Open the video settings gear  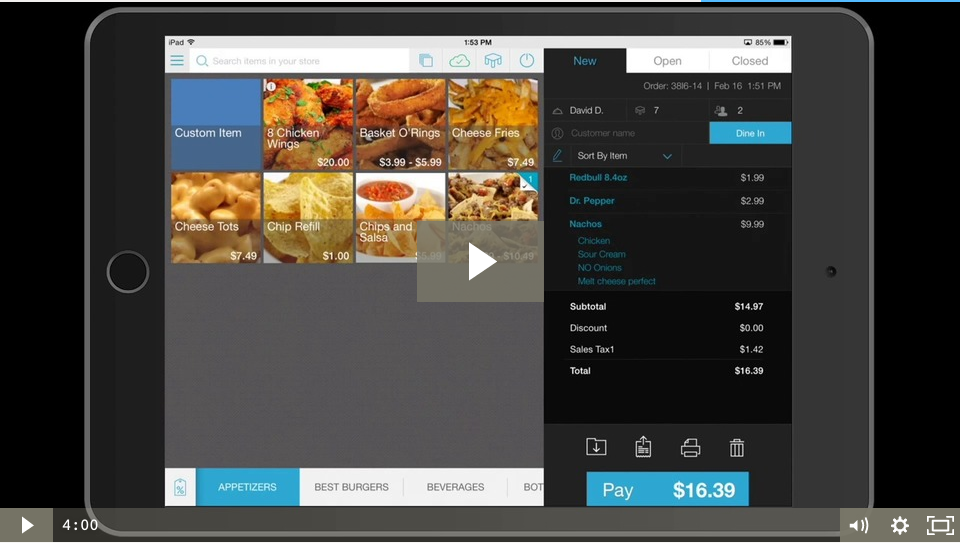pyautogui.click(x=899, y=525)
